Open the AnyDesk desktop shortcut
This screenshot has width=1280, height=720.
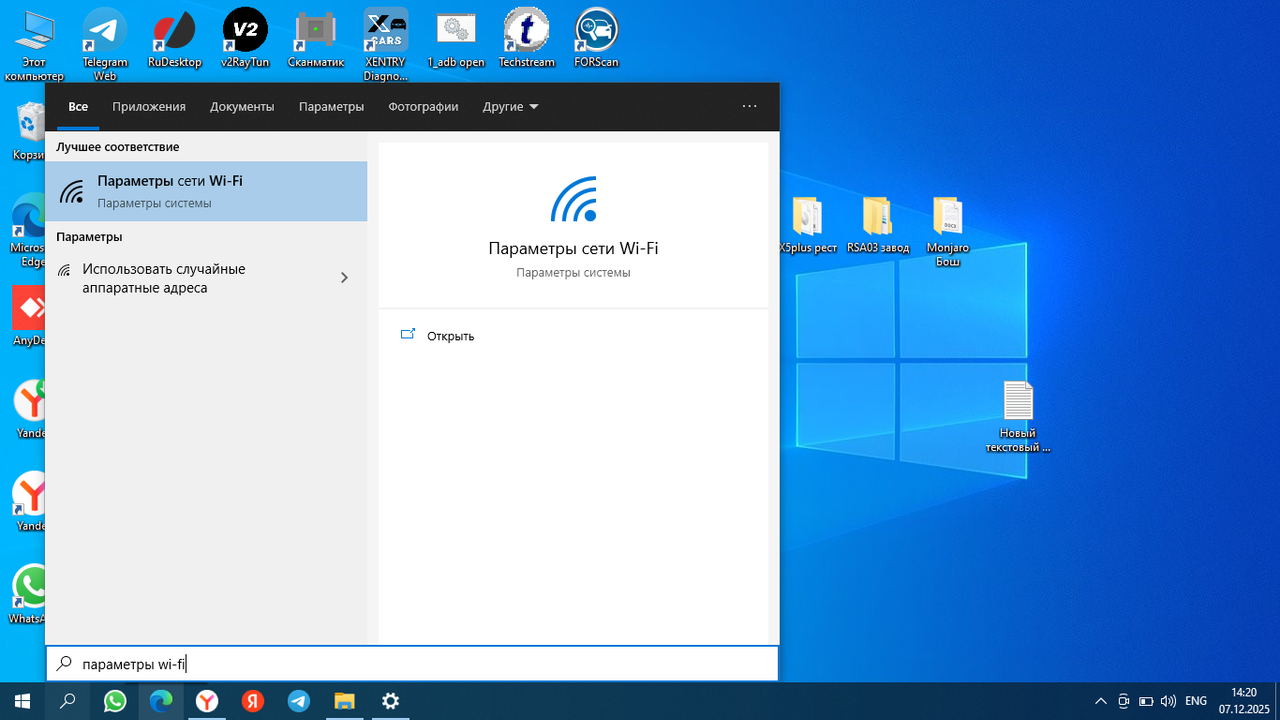pos(28,315)
